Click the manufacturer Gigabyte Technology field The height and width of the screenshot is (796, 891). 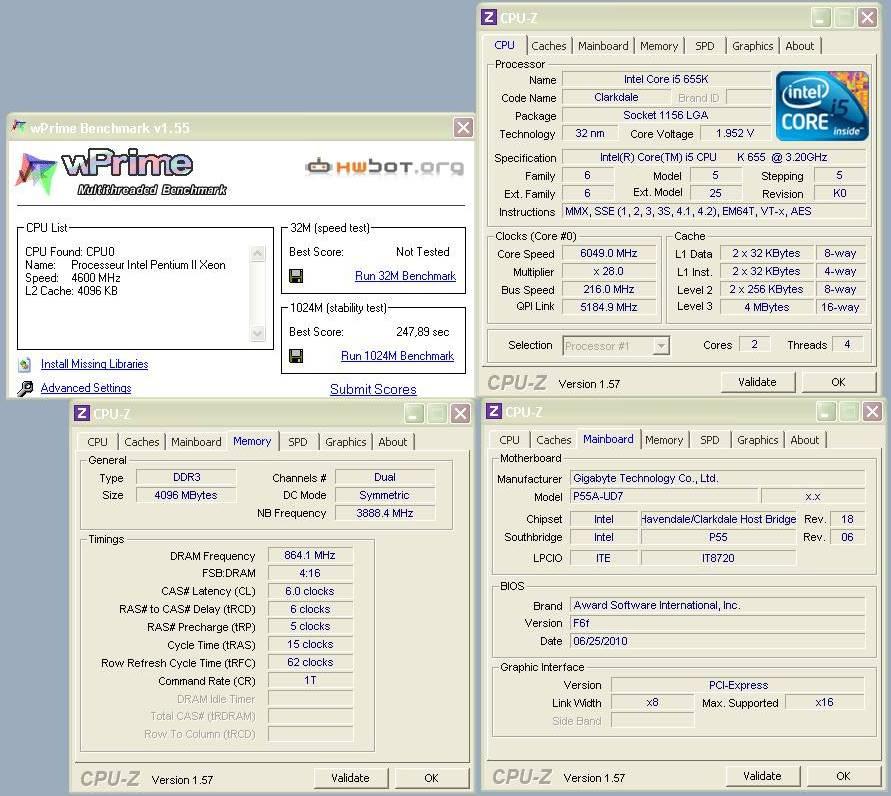coord(717,478)
